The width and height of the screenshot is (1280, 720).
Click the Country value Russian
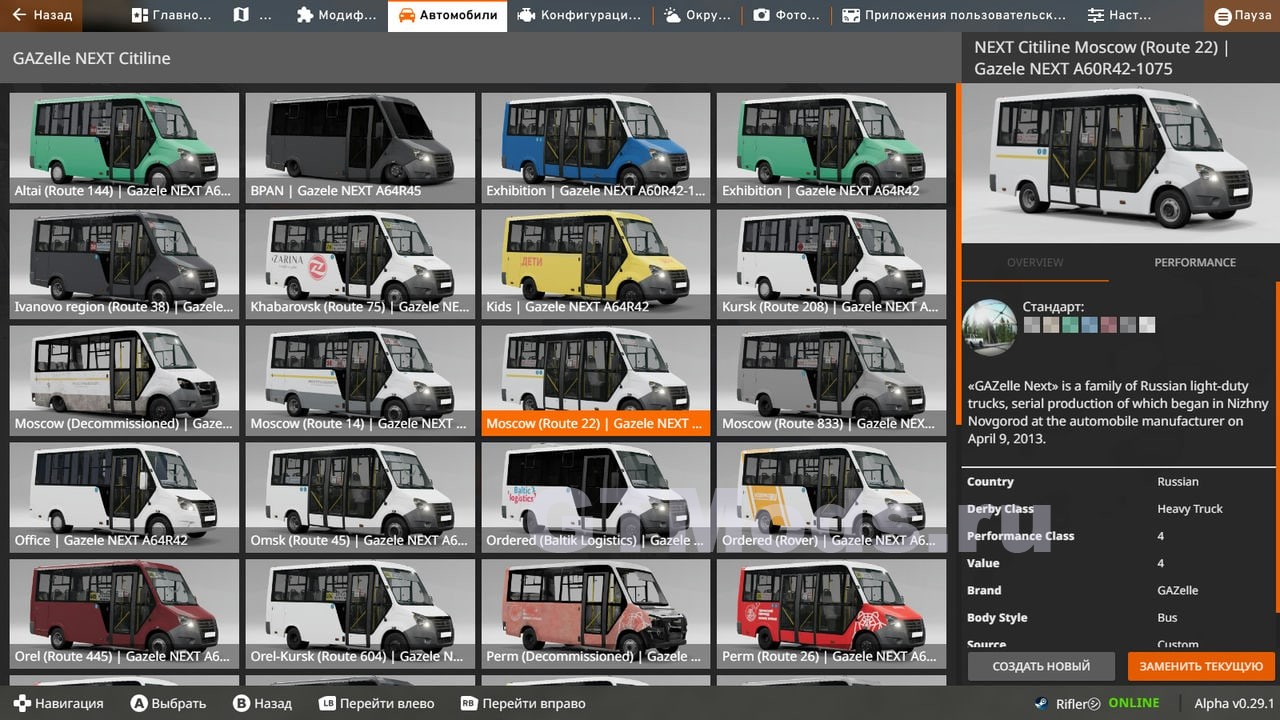click(x=1178, y=481)
